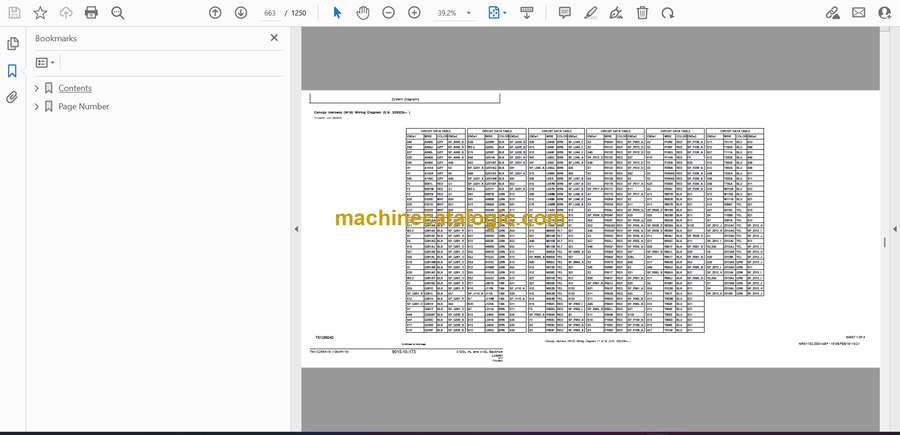Screen dimensions: 900x435
Task: Open the sign document tool
Action: coord(616,13)
